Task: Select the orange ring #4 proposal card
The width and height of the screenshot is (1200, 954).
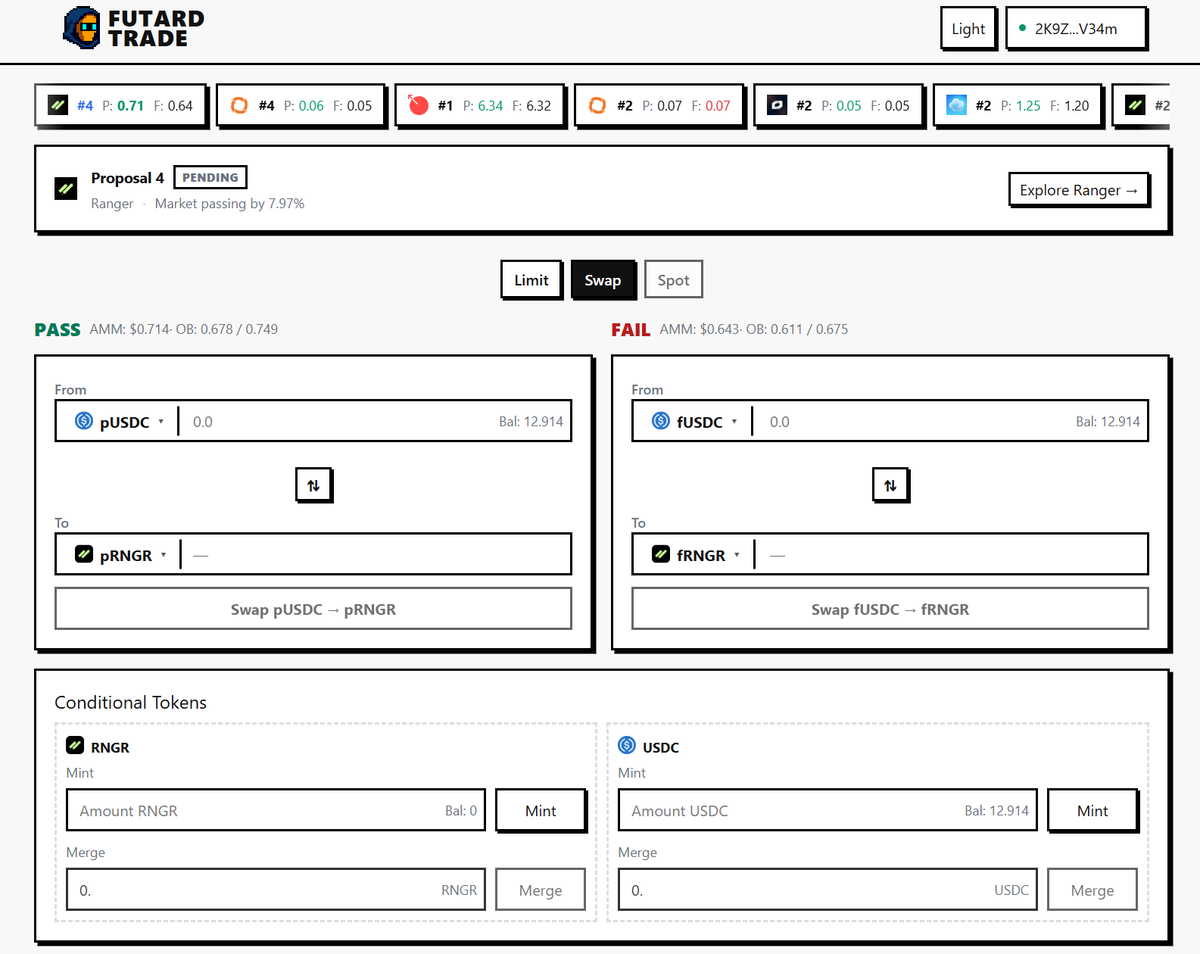Action: tap(300, 105)
